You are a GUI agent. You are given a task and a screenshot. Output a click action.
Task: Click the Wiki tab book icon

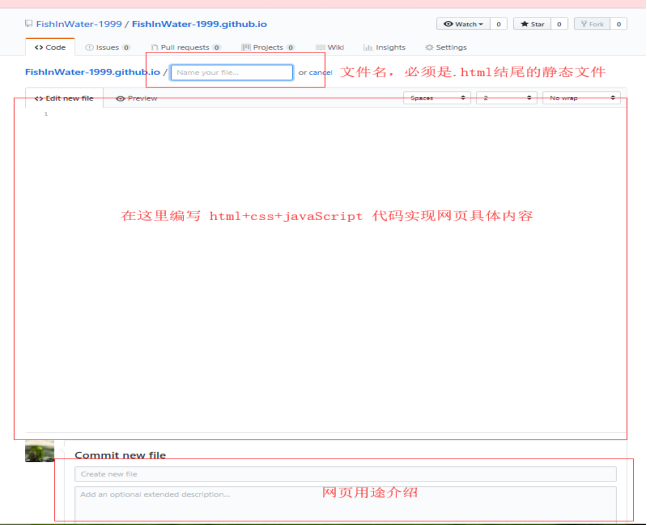(x=320, y=47)
